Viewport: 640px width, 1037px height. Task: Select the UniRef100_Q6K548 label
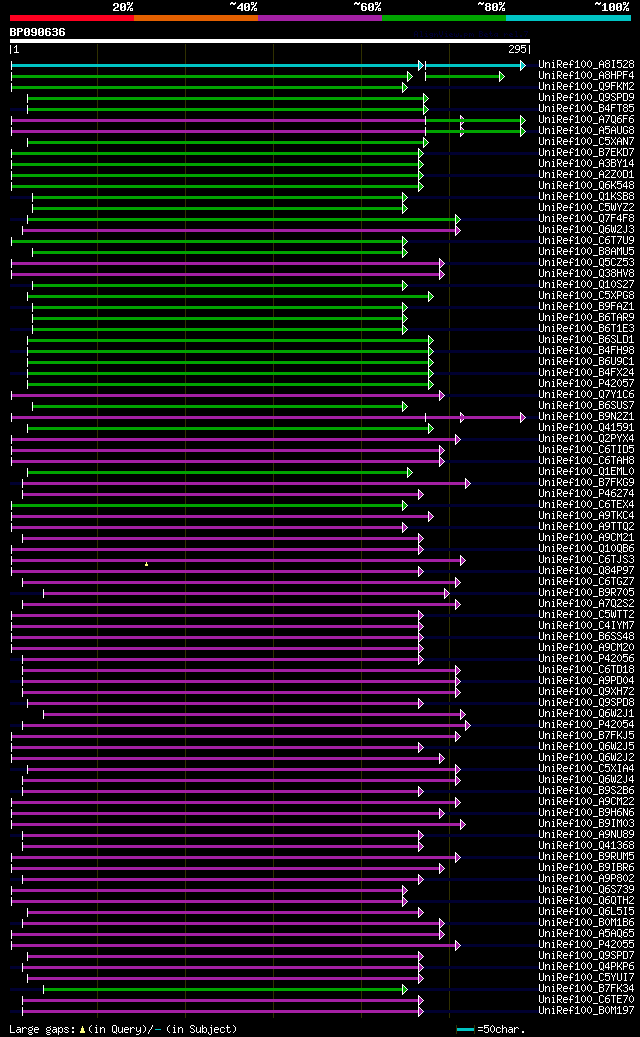[586, 186]
